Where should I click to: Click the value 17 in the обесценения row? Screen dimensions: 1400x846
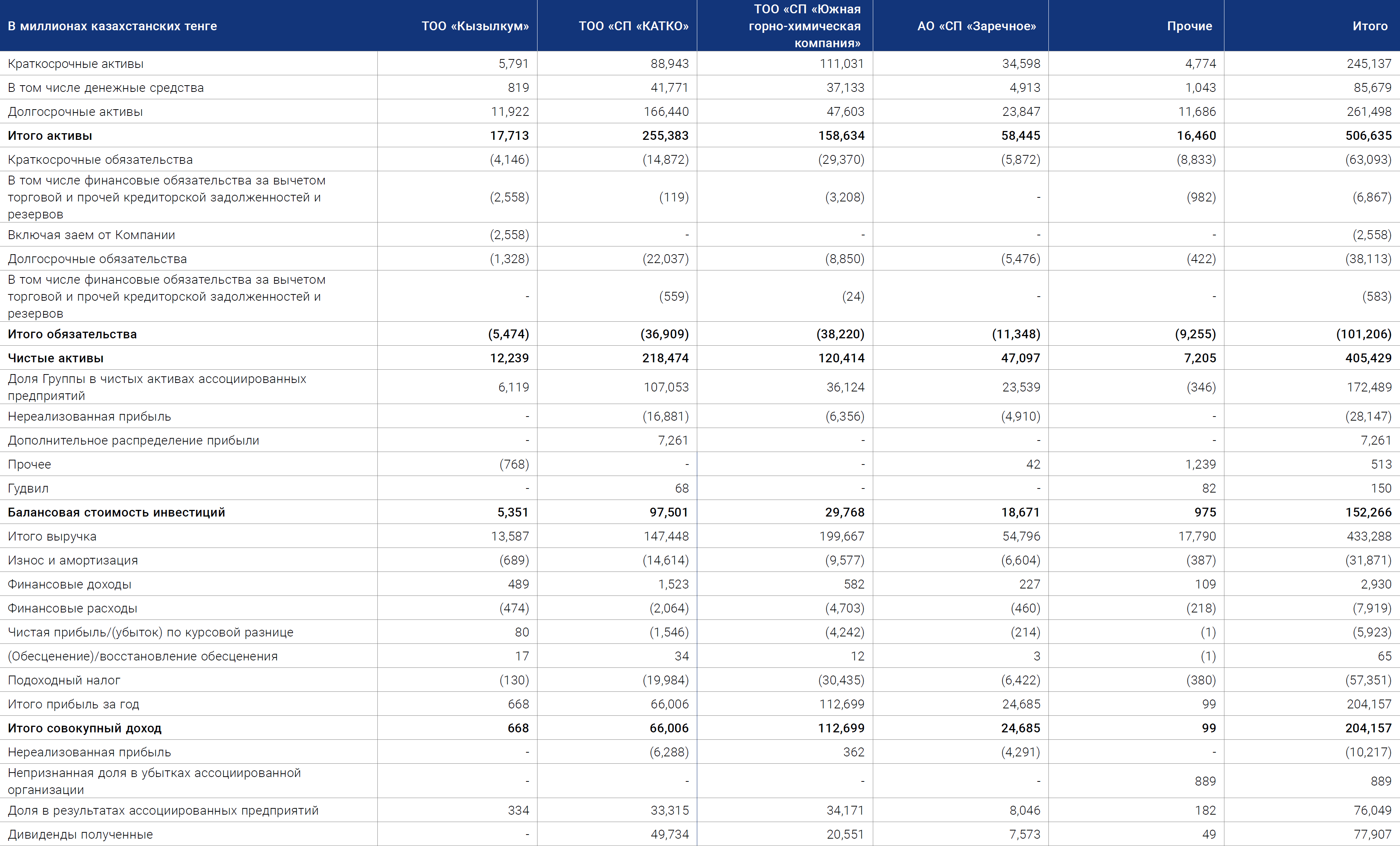click(x=522, y=656)
